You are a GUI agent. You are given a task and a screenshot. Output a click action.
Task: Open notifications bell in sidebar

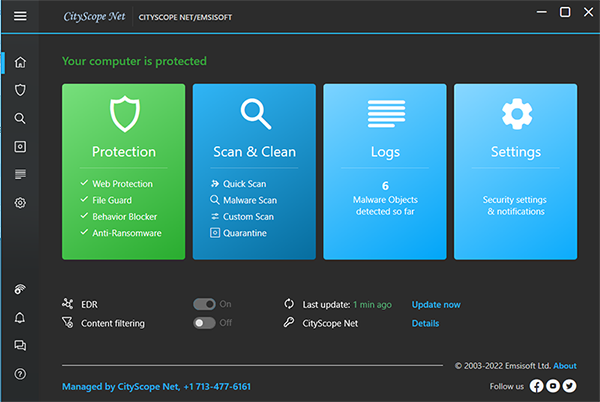[20, 317]
